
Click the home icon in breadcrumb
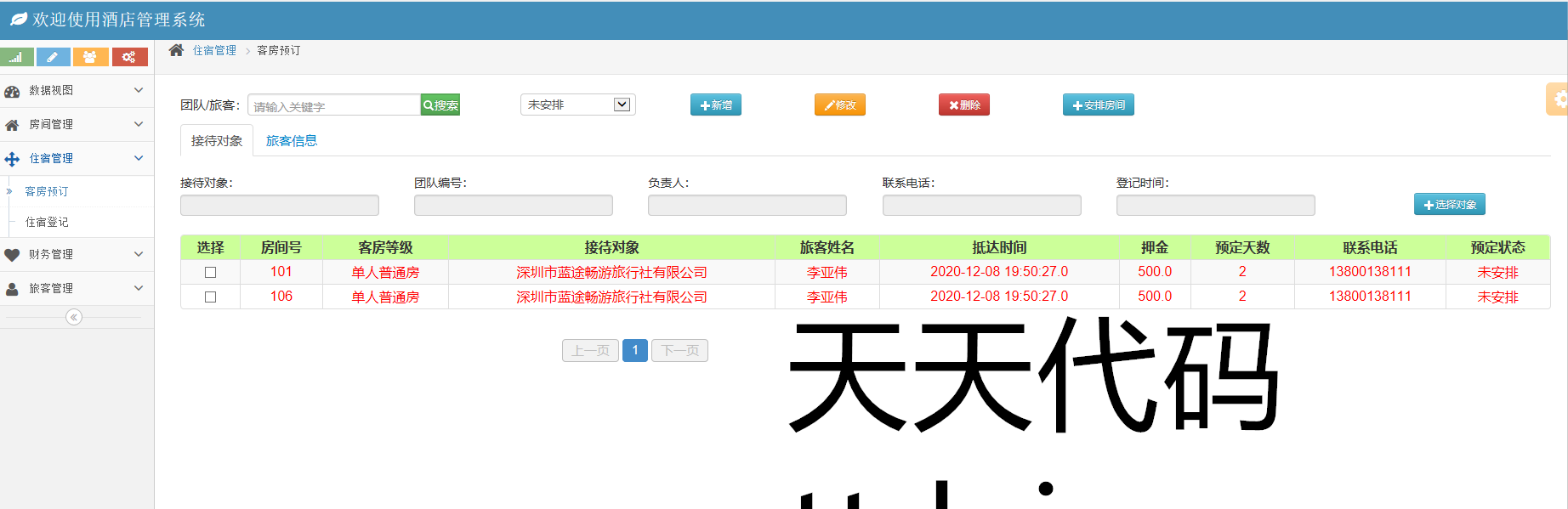[176, 50]
